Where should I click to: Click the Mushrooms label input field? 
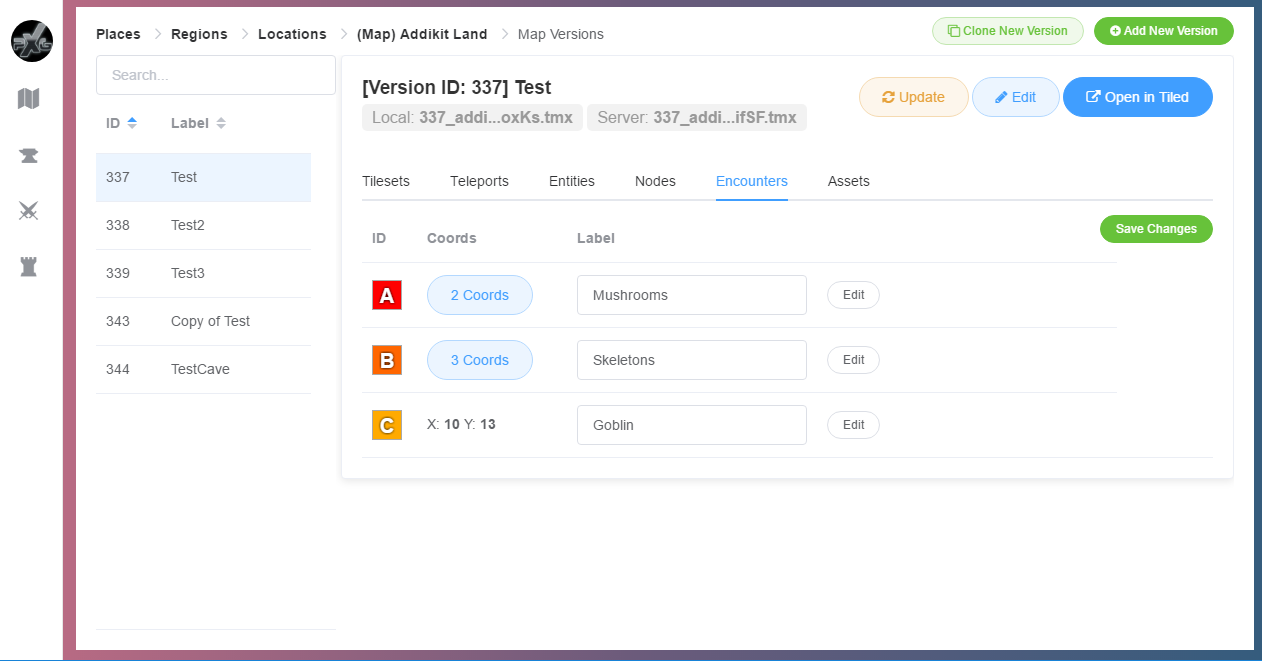[692, 295]
